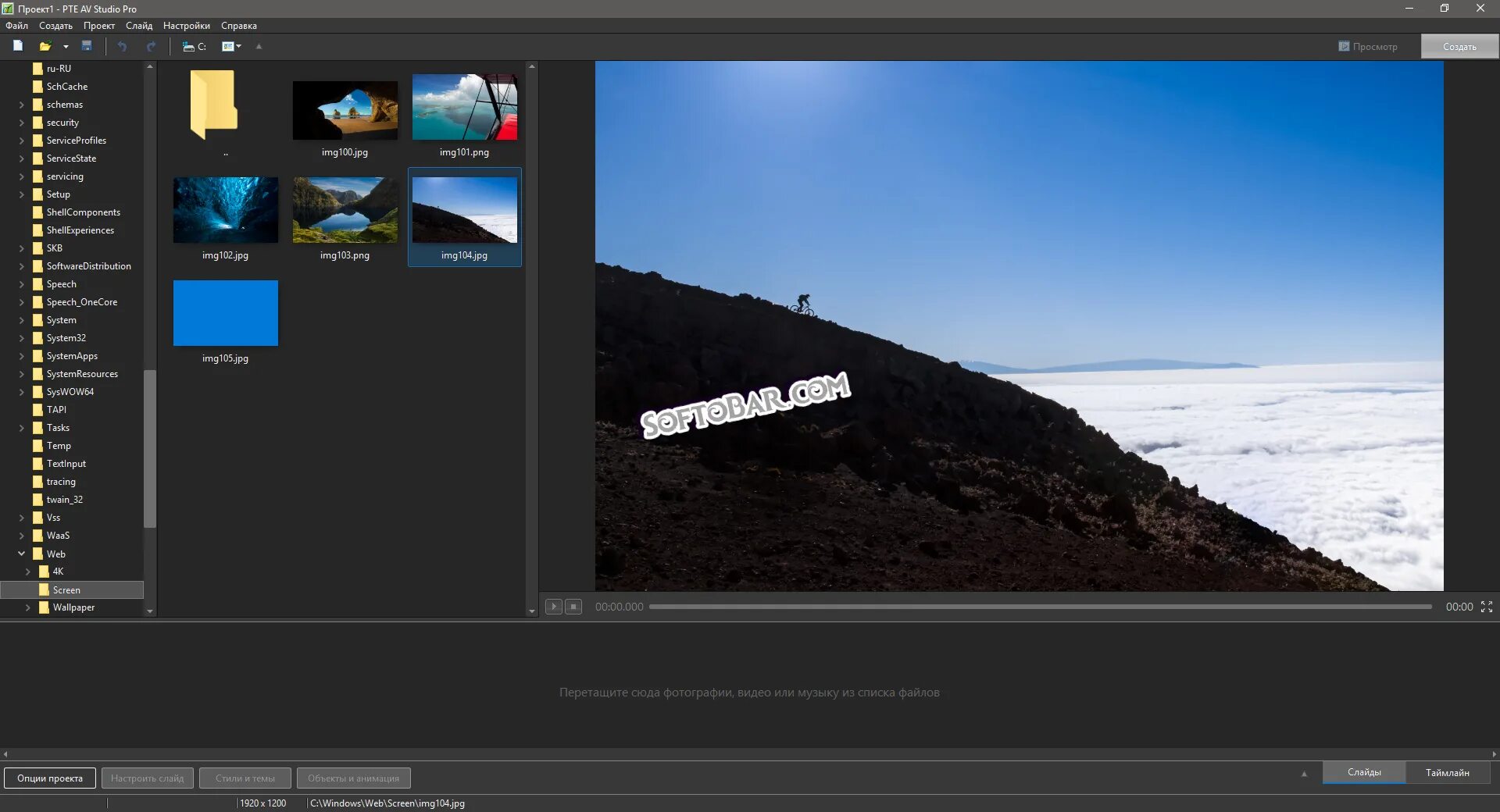Click the preview timeline progress bar

1040,607
